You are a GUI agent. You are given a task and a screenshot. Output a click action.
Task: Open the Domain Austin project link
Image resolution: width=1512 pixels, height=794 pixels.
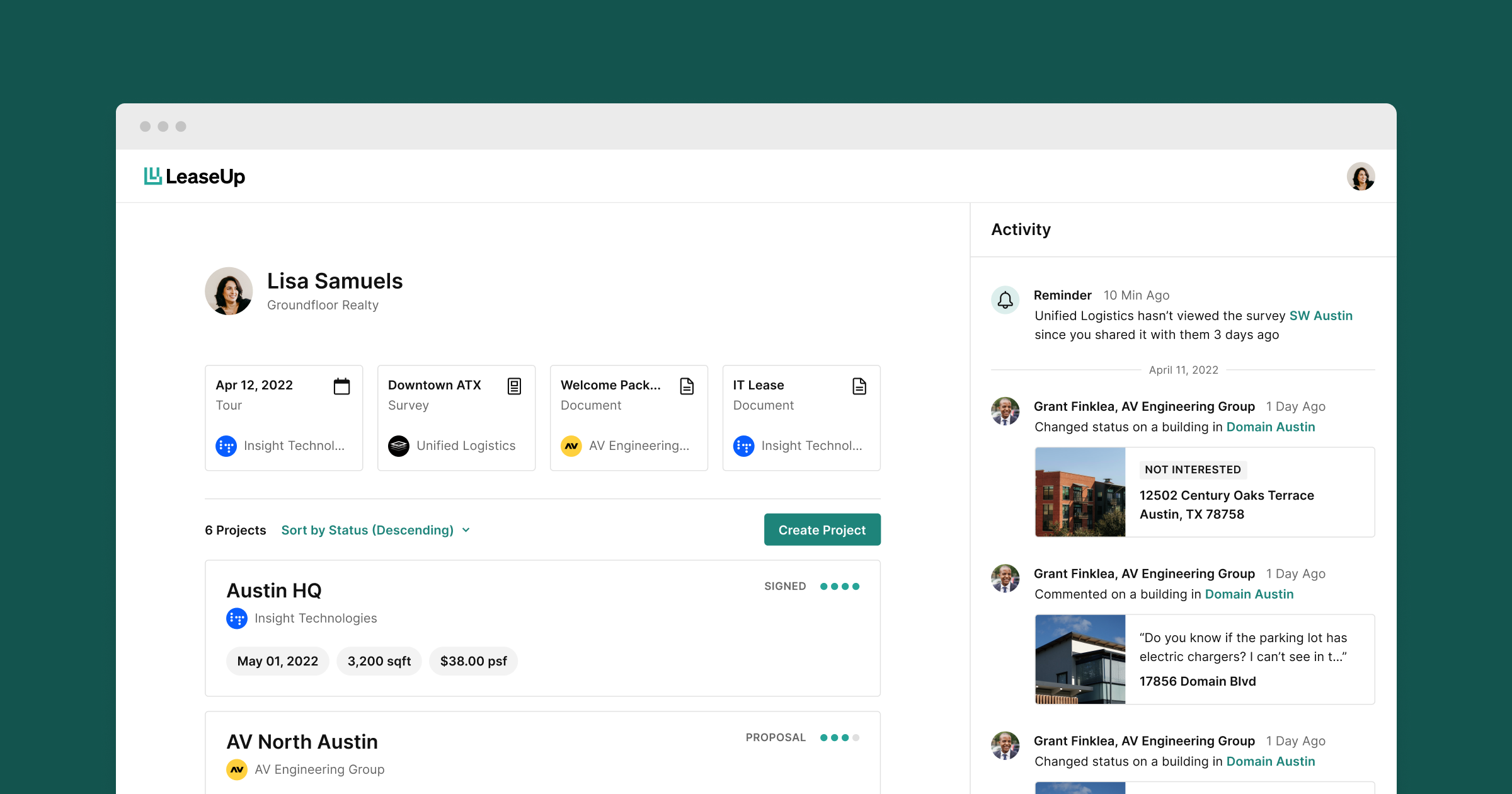point(1270,427)
